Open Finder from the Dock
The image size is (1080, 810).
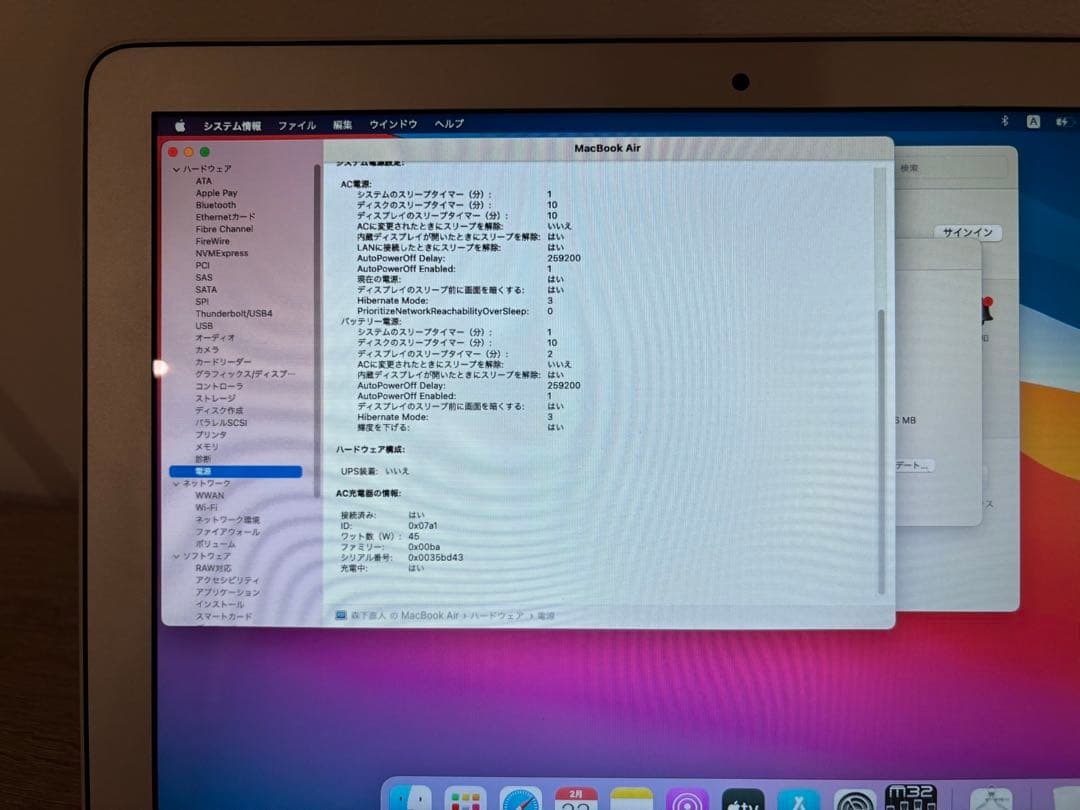click(408, 797)
